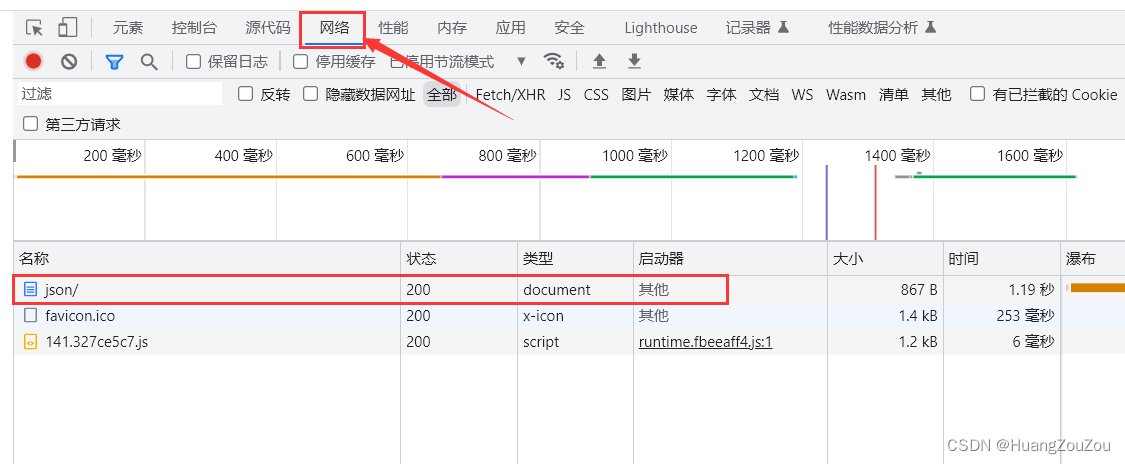
Task: Select the 全部 filter button
Action: tap(441, 95)
